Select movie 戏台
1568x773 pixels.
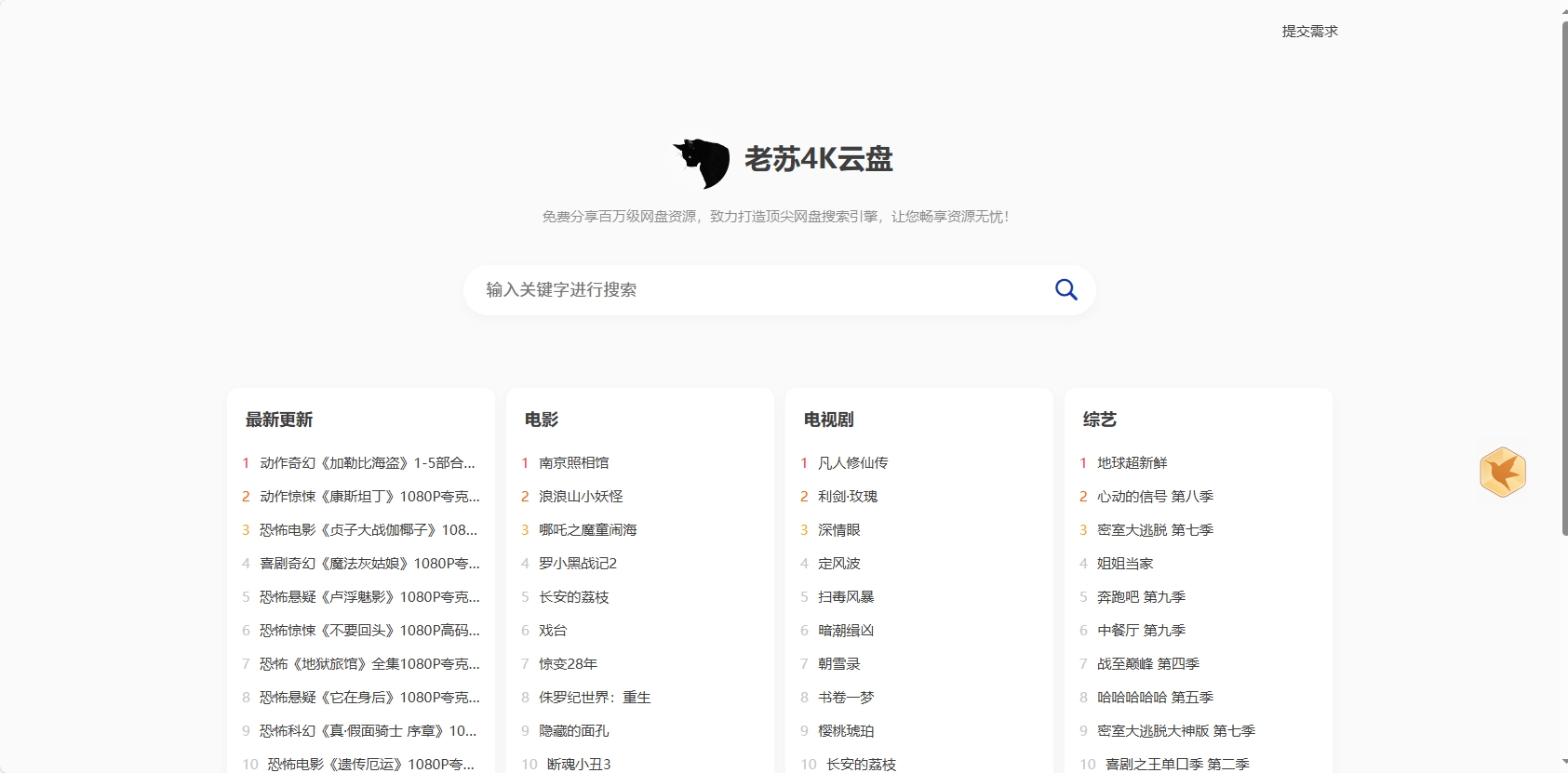click(x=553, y=630)
